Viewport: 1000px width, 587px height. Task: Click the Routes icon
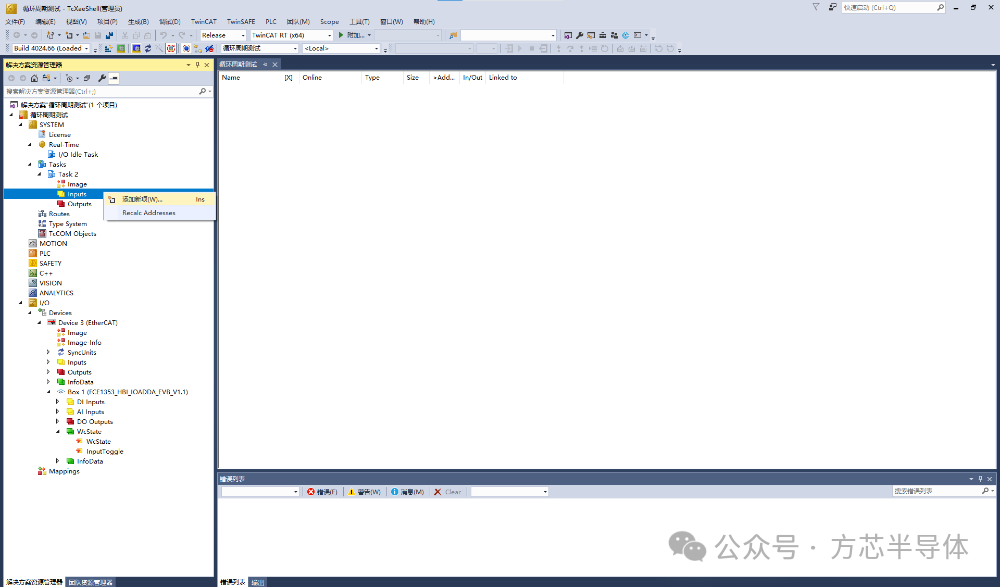[x=42, y=214]
